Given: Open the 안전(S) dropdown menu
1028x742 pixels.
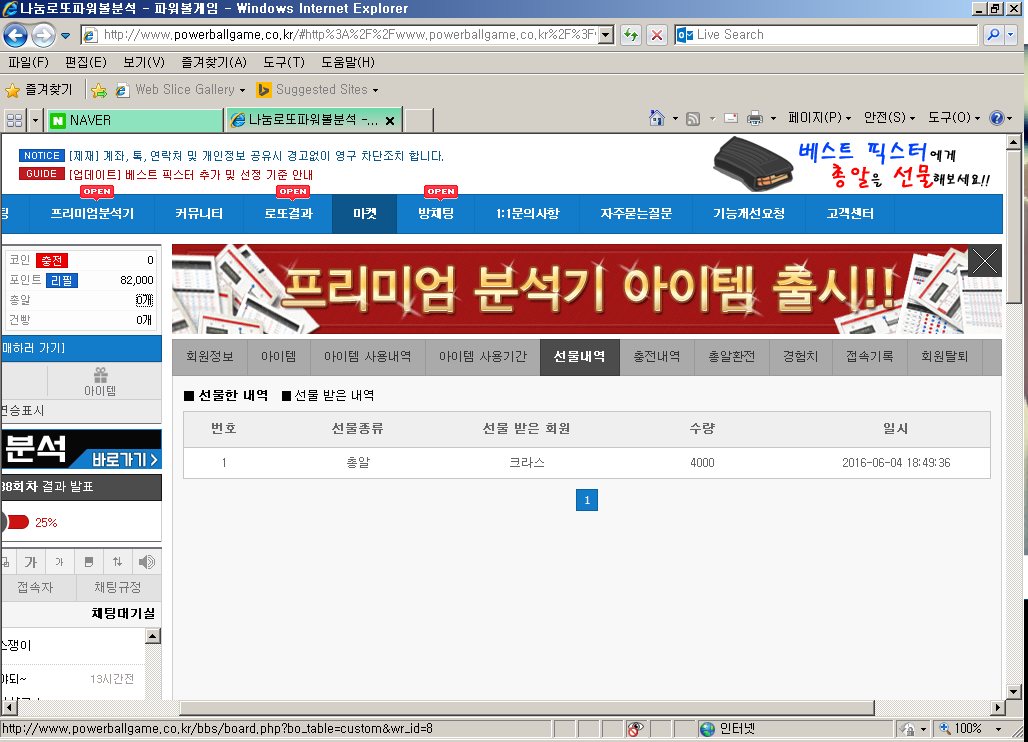Looking at the screenshot, I should [x=889, y=118].
